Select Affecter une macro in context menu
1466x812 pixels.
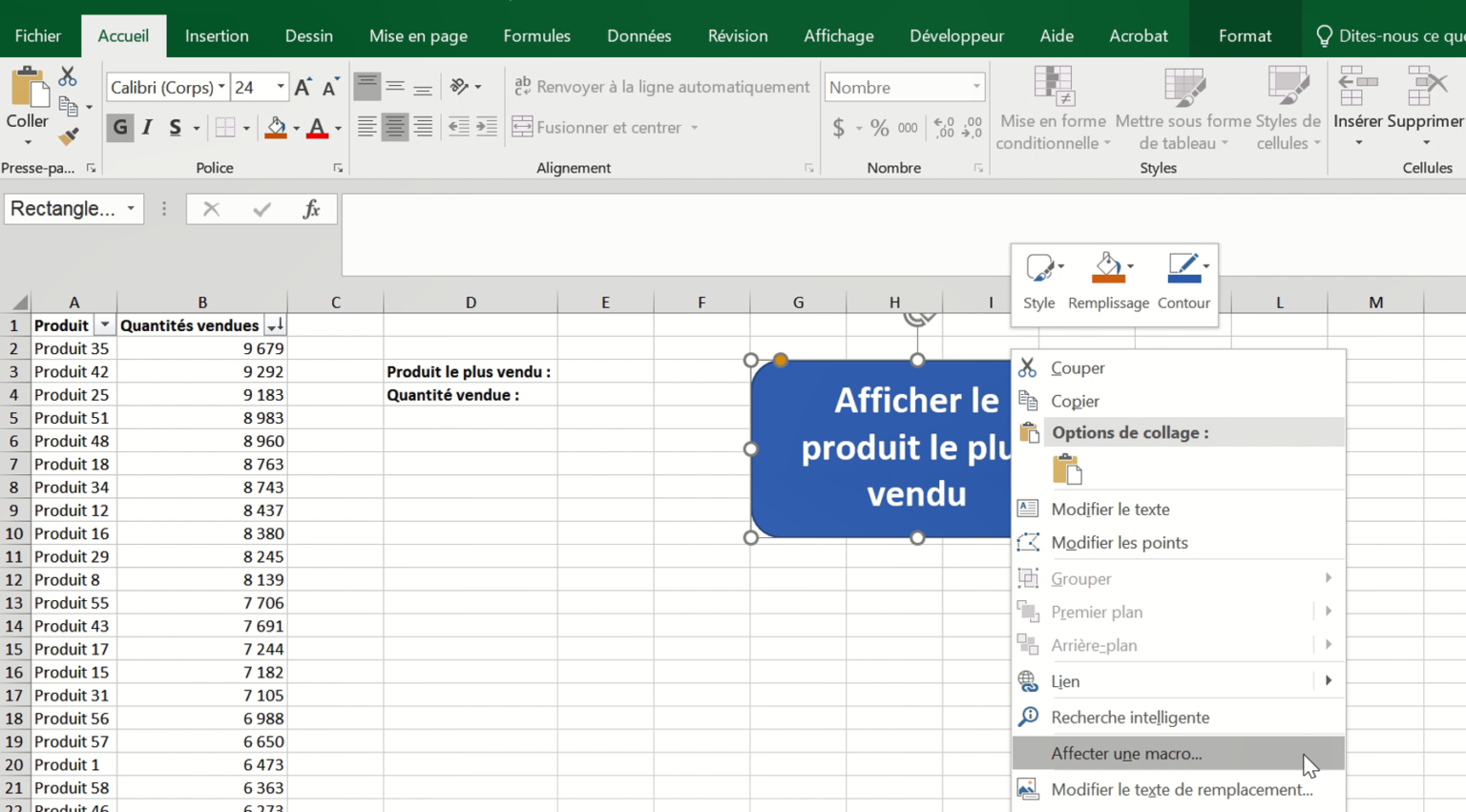[x=1126, y=753]
